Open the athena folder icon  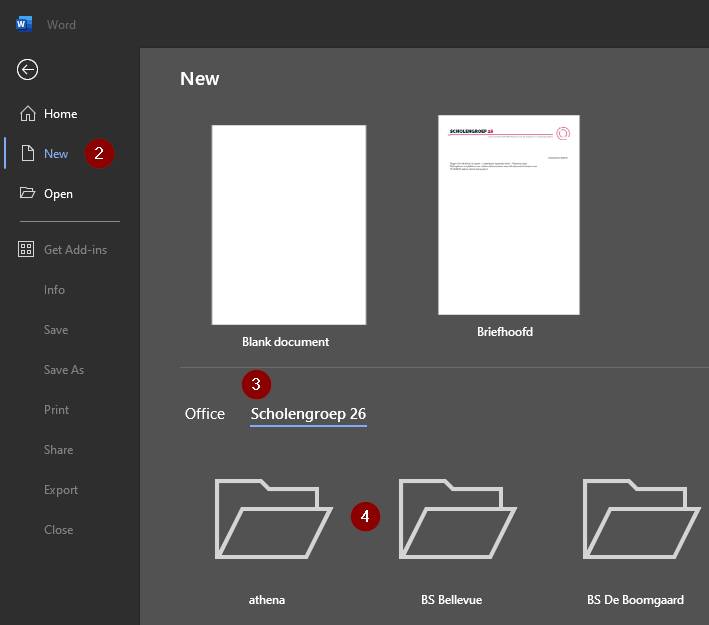point(274,519)
